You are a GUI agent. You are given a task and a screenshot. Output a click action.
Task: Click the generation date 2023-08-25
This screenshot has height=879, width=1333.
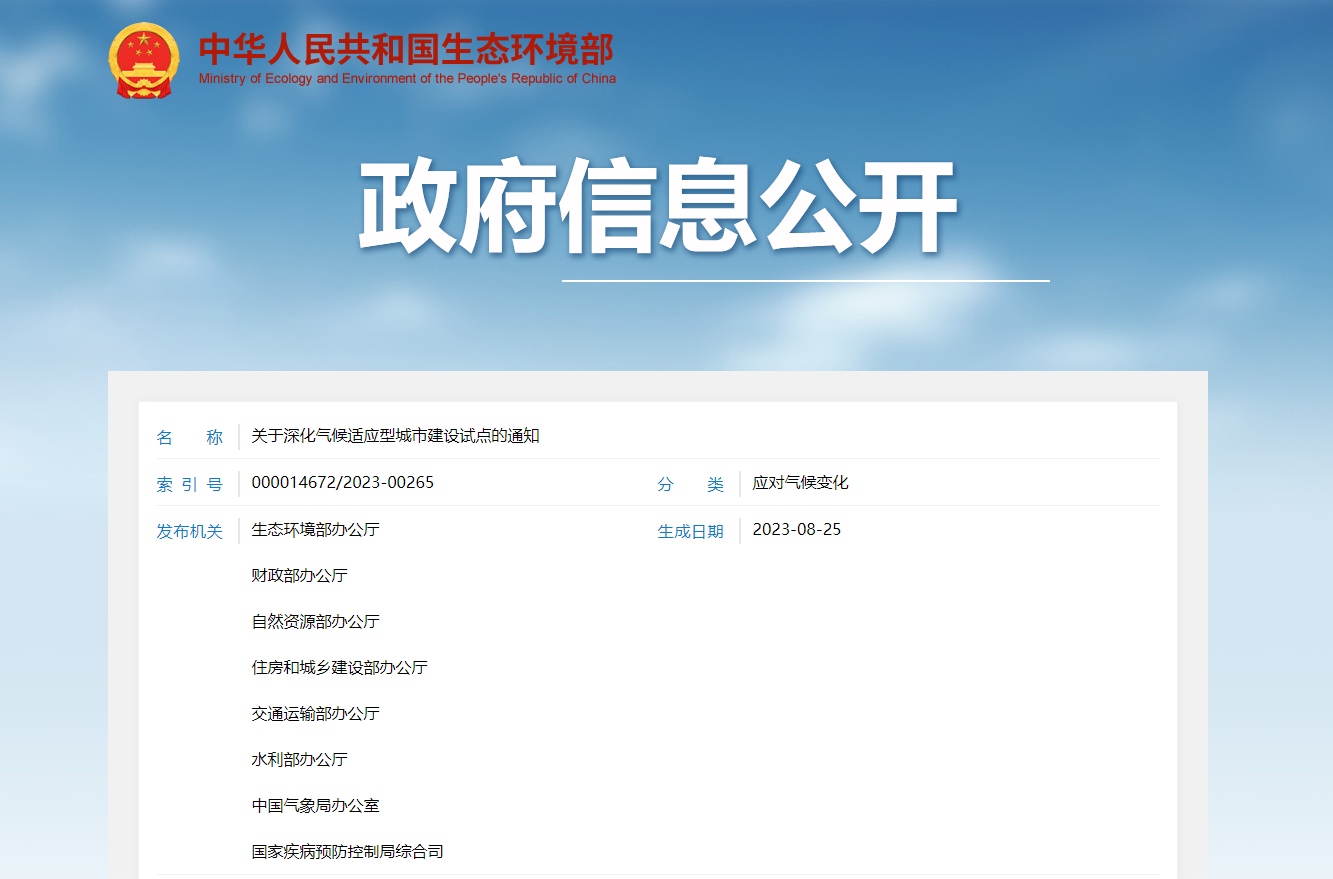click(x=796, y=530)
